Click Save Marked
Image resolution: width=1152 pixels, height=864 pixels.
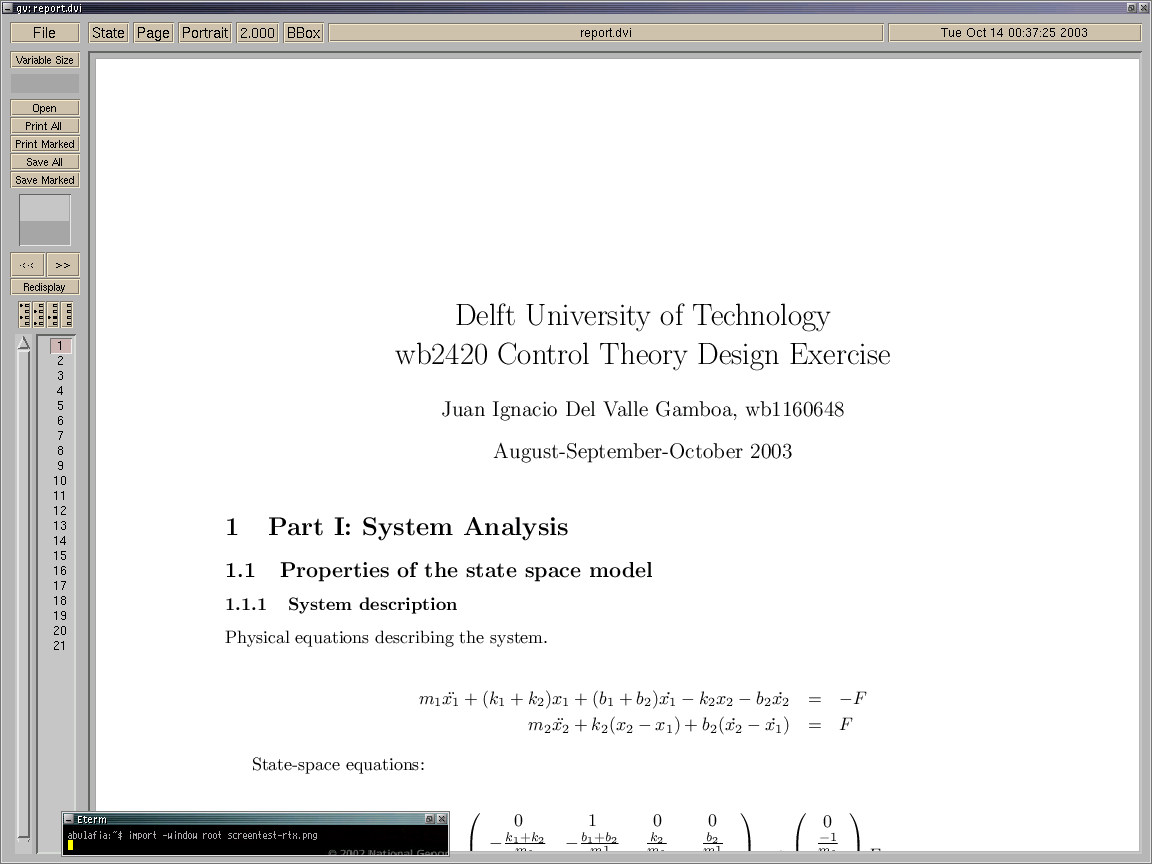click(x=45, y=180)
